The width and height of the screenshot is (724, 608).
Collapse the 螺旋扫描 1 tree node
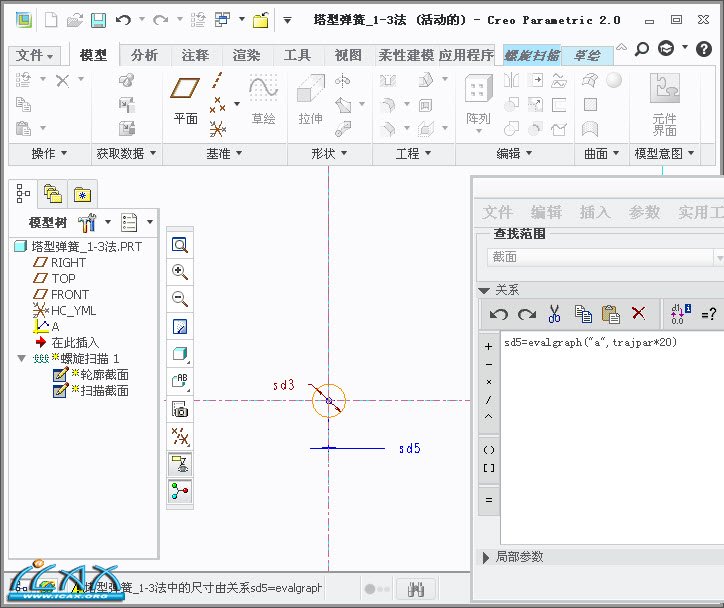coord(22,359)
